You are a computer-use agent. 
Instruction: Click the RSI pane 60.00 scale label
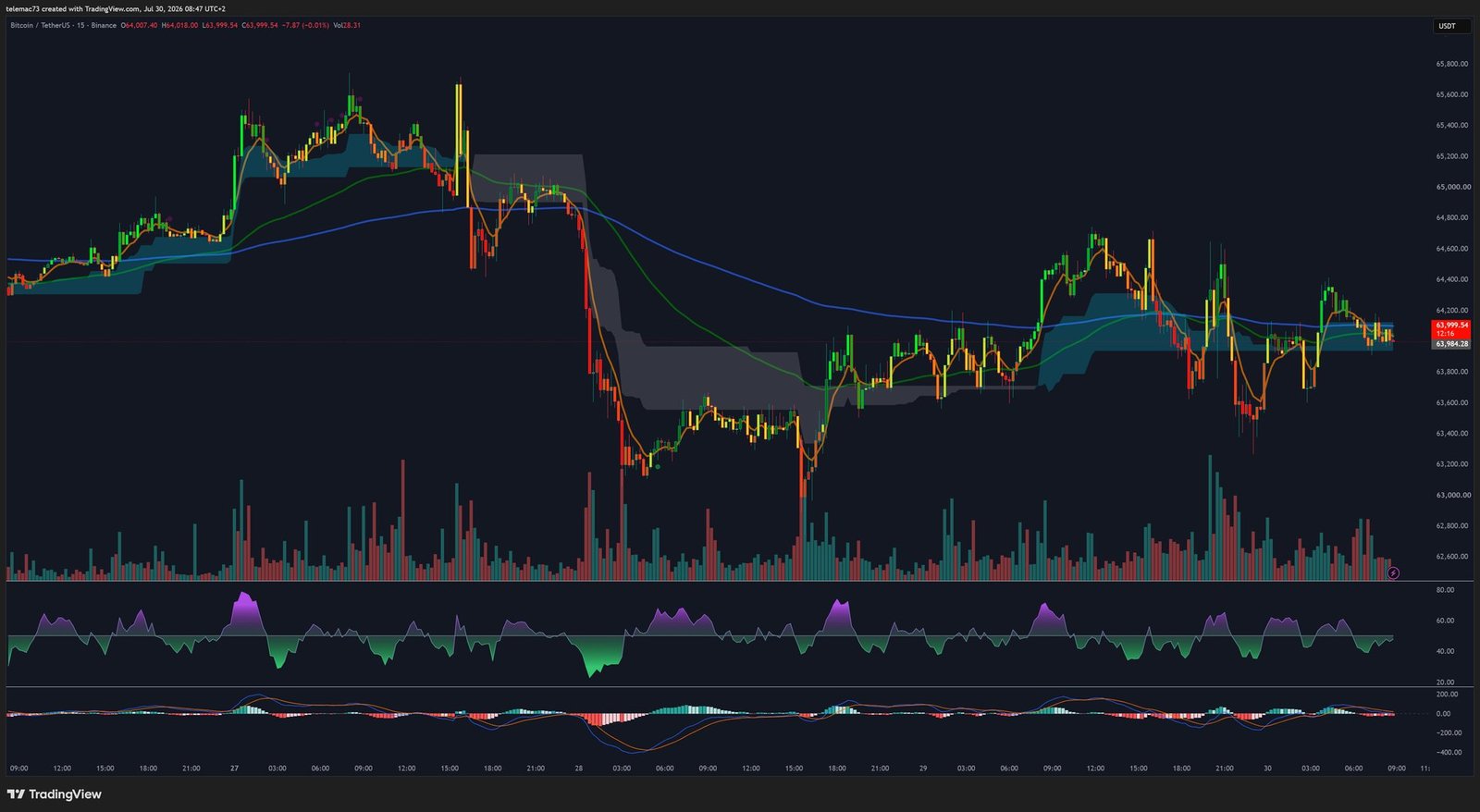[x=1445, y=621]
